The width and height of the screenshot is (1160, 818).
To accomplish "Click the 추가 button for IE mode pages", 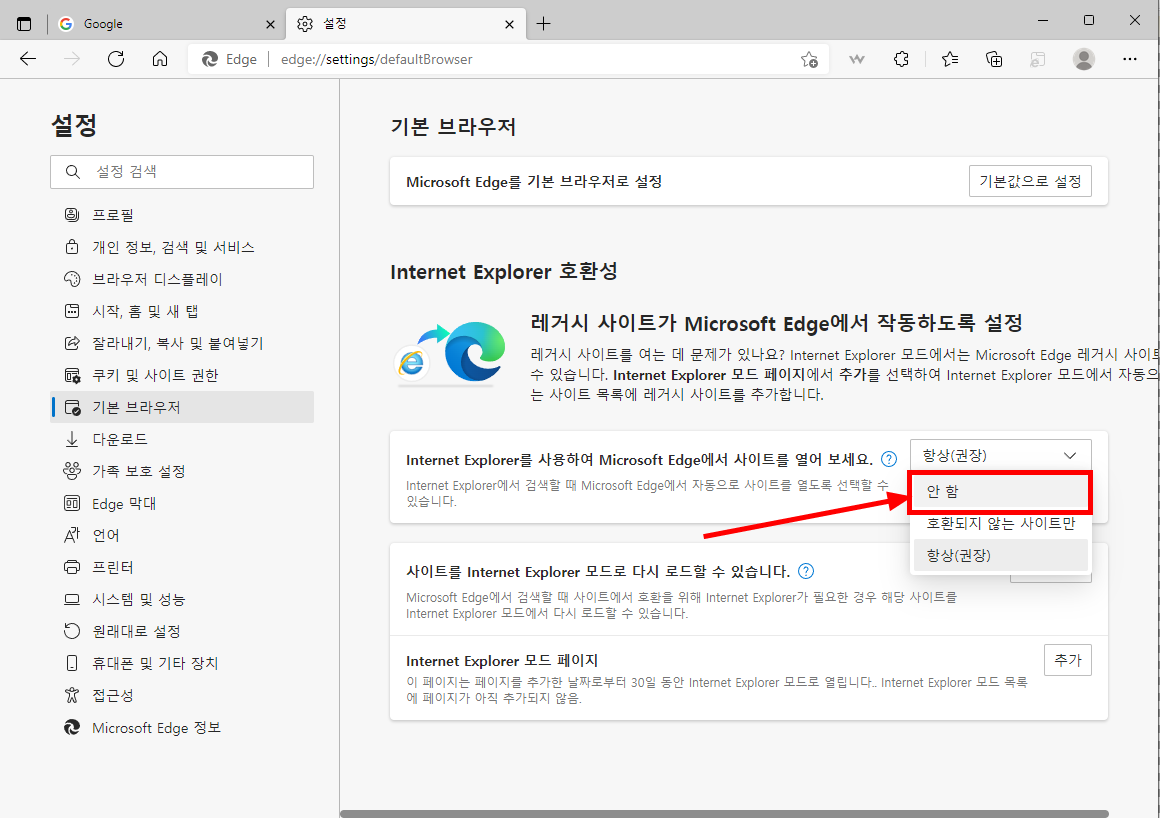I will point(1068,660).
